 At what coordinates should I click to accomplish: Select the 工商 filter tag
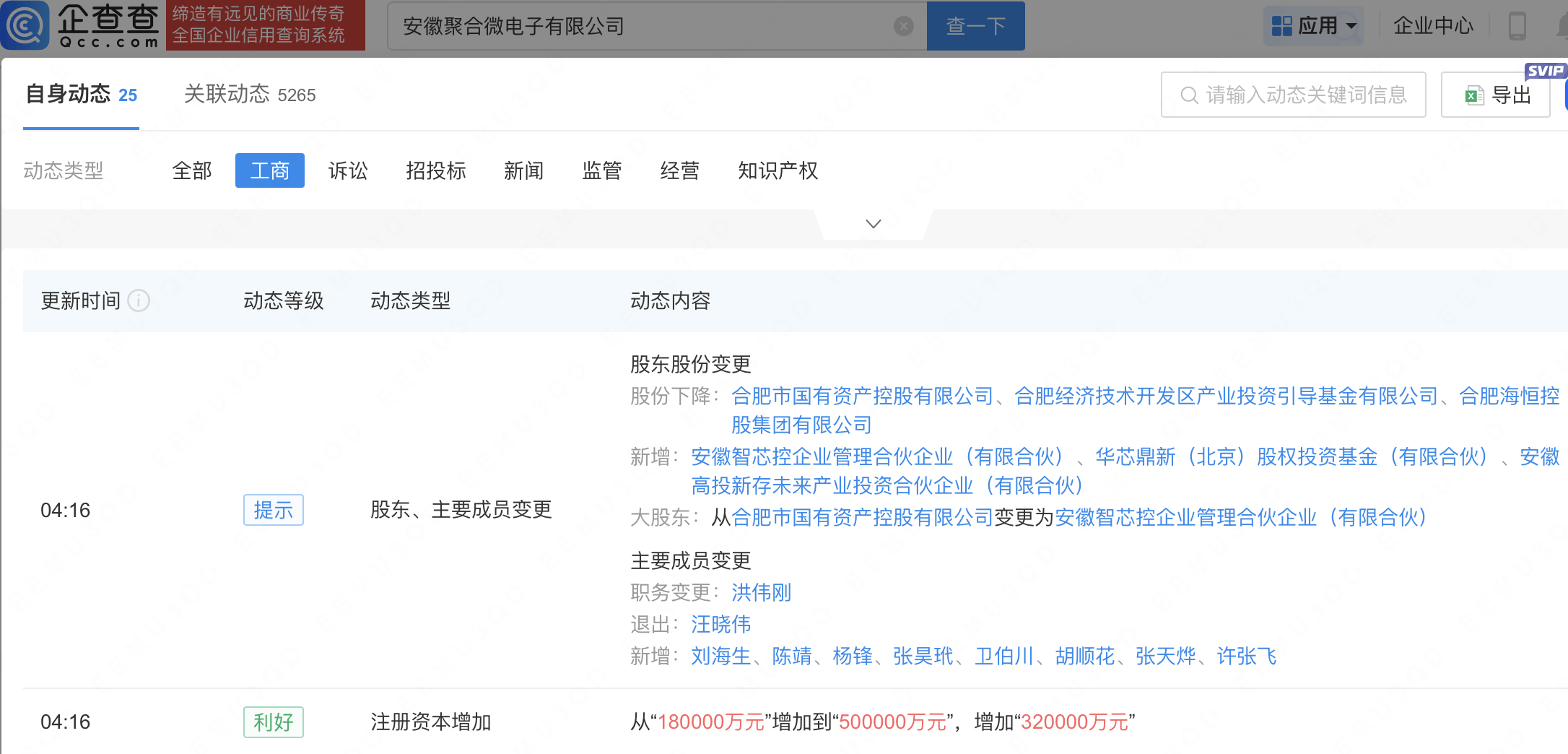(x=269, y=171)
